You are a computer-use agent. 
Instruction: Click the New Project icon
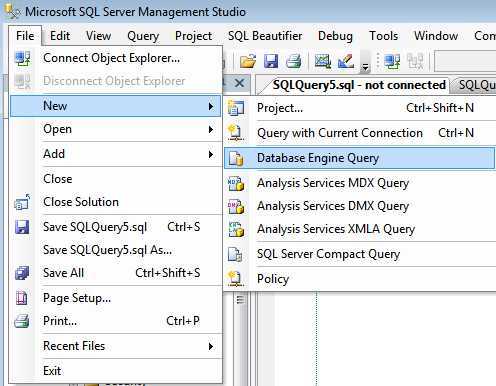pos(236,108)
